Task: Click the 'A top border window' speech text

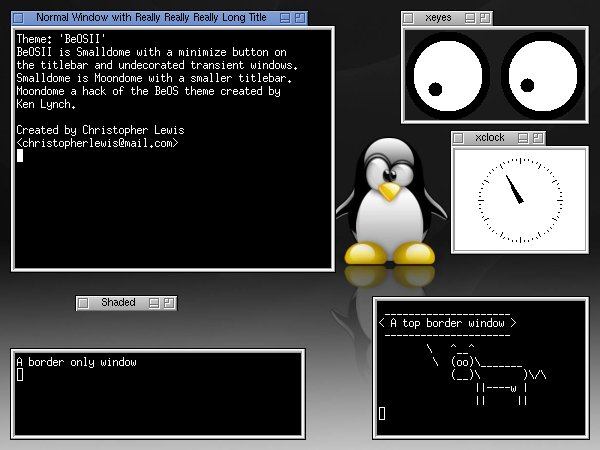Action: tap(447, 323)
